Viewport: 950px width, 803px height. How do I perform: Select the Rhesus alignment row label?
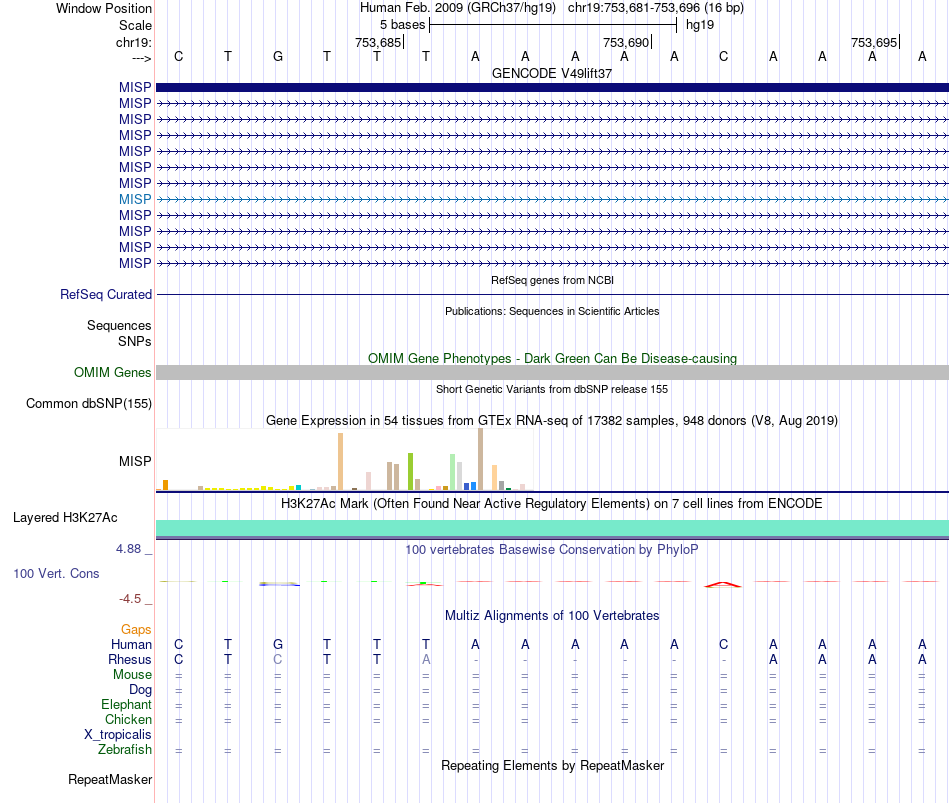click(x=130, y=659)
